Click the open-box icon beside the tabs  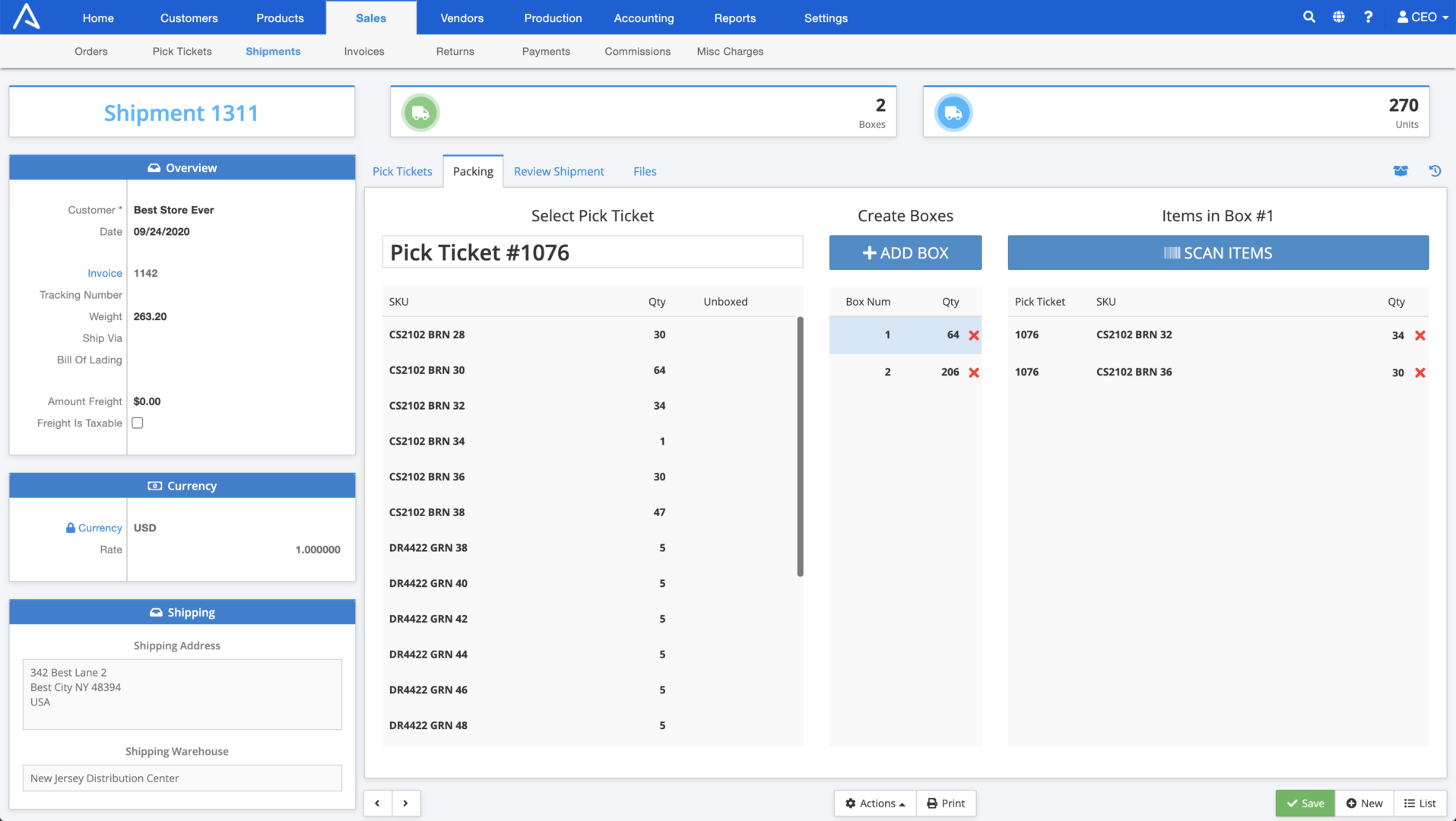tap(1400, 171)
